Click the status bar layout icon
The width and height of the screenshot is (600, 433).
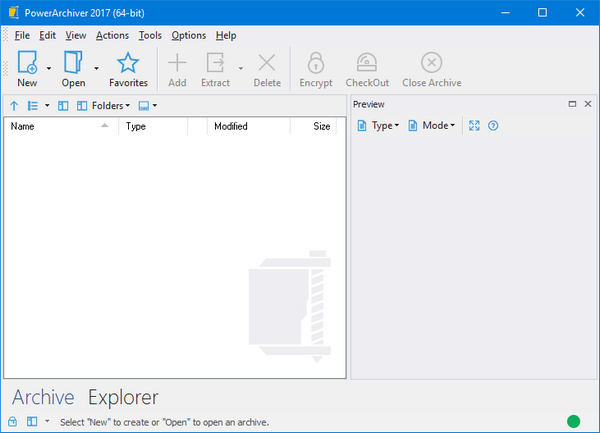point(32,422)
